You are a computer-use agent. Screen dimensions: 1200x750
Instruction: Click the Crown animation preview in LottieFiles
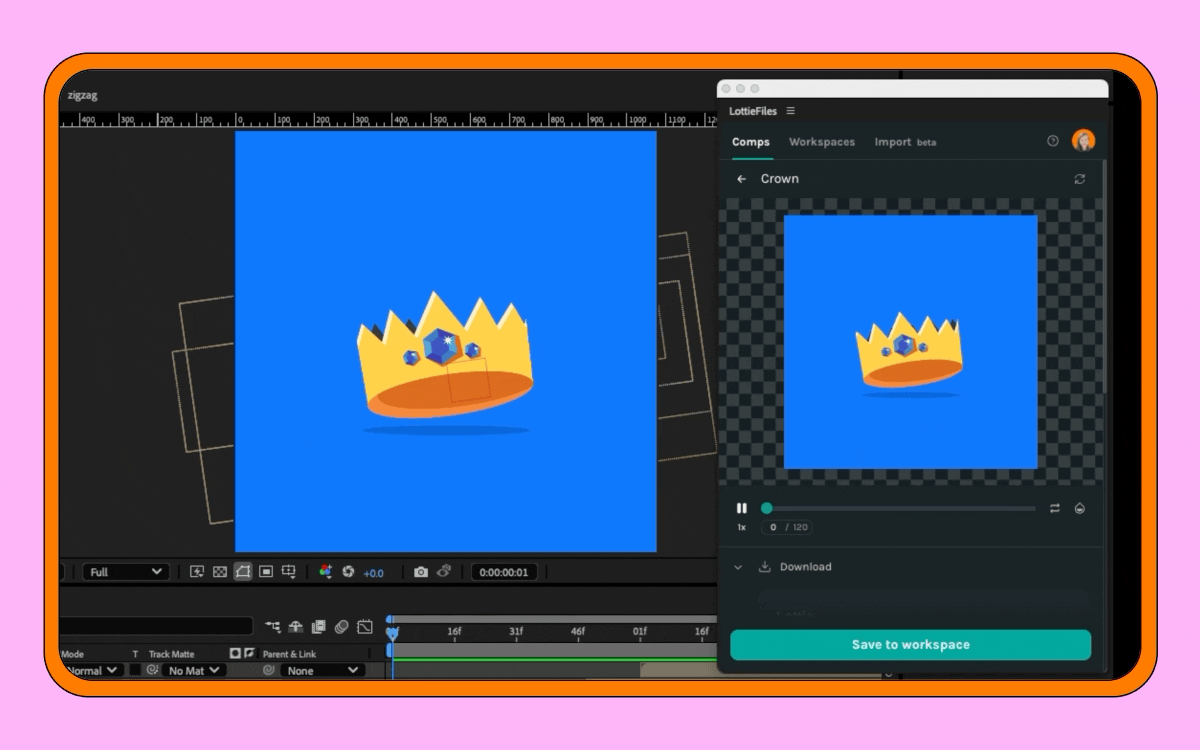pos(910,342)
